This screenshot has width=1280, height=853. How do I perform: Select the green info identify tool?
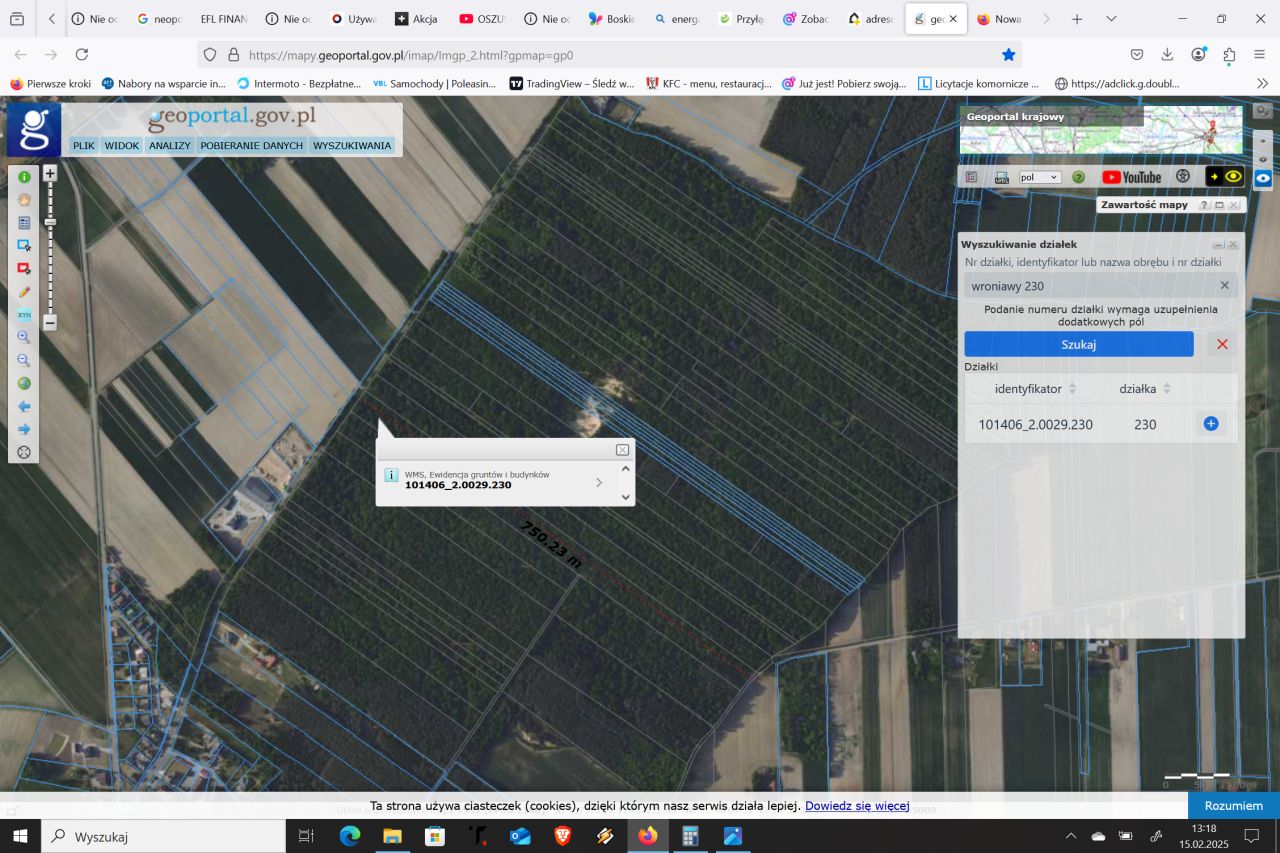tap(24, 176)
